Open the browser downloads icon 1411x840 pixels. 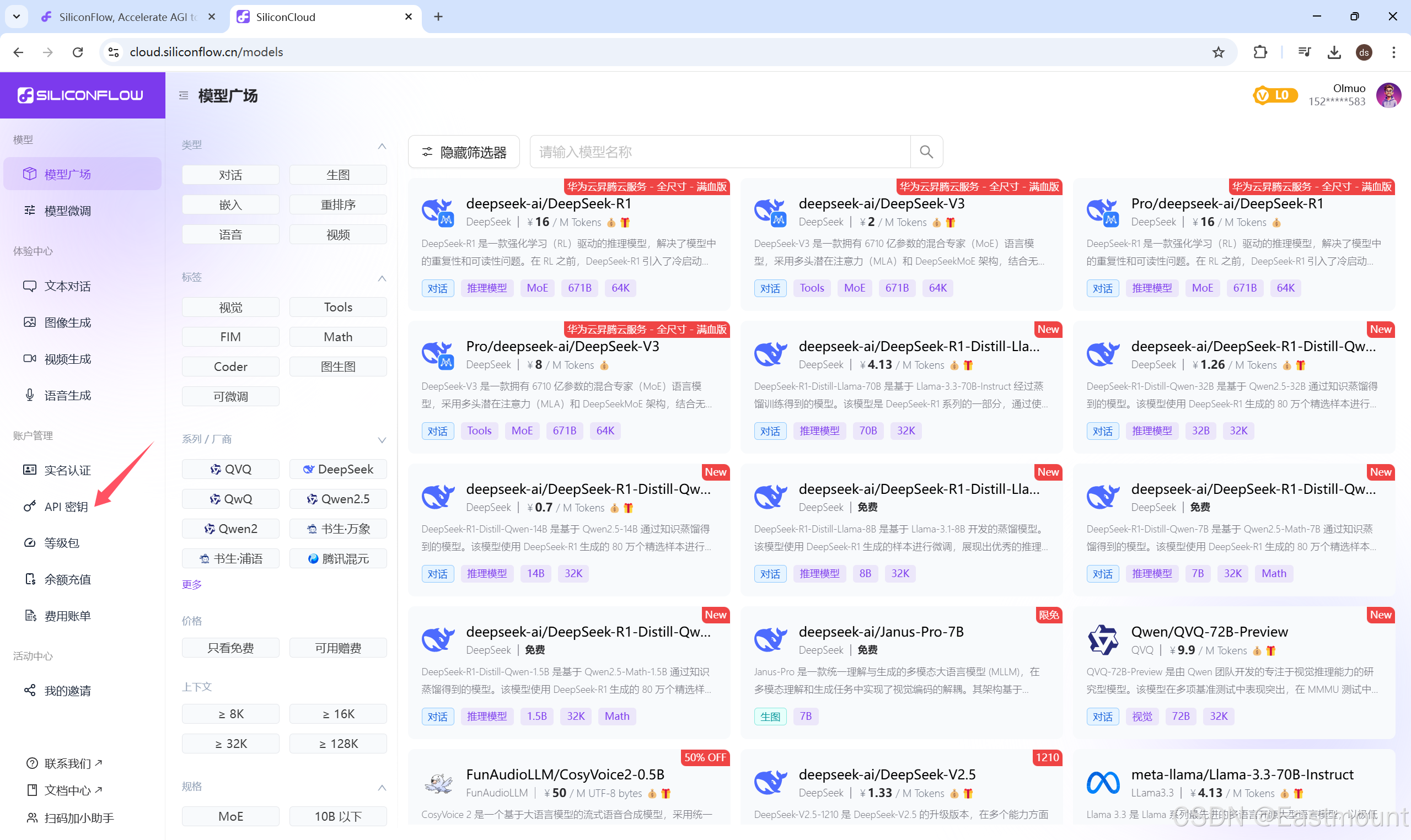[x=1334, y=52]
